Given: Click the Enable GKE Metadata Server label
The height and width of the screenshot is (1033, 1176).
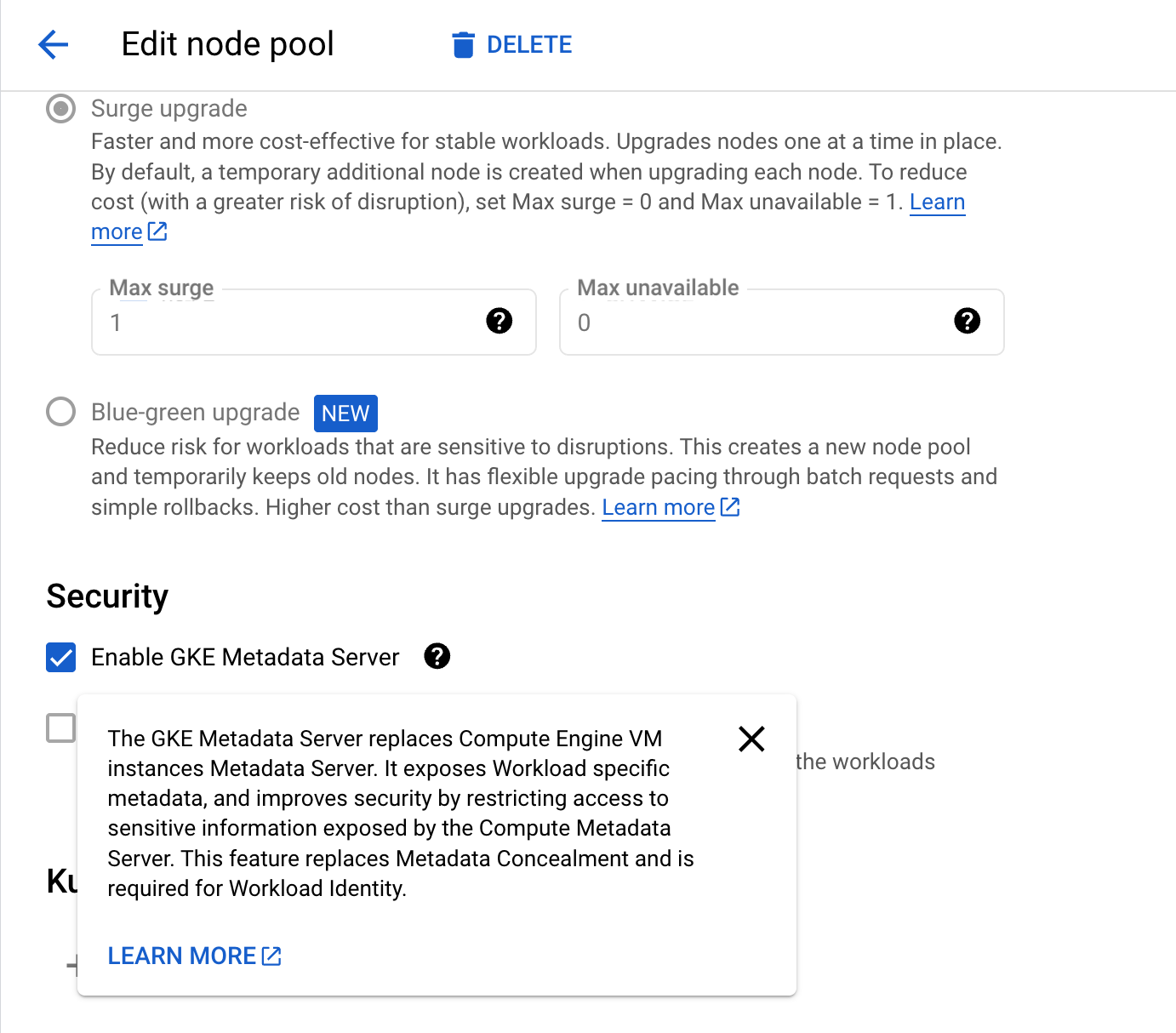Looking at the screenshot, I should point(245,657).
